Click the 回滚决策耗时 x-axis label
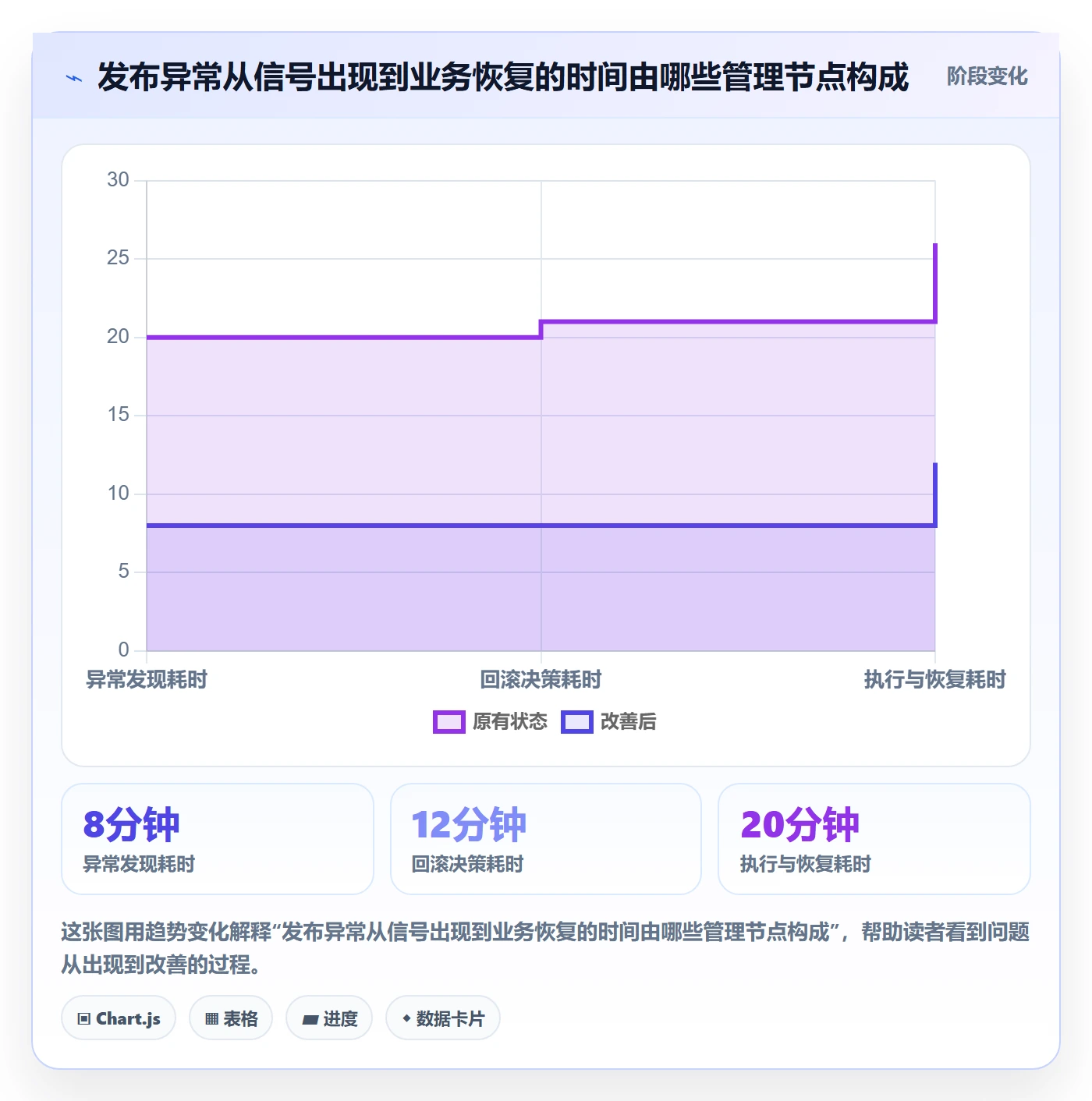This screenshot has height=1101, width=1092. 541,680
